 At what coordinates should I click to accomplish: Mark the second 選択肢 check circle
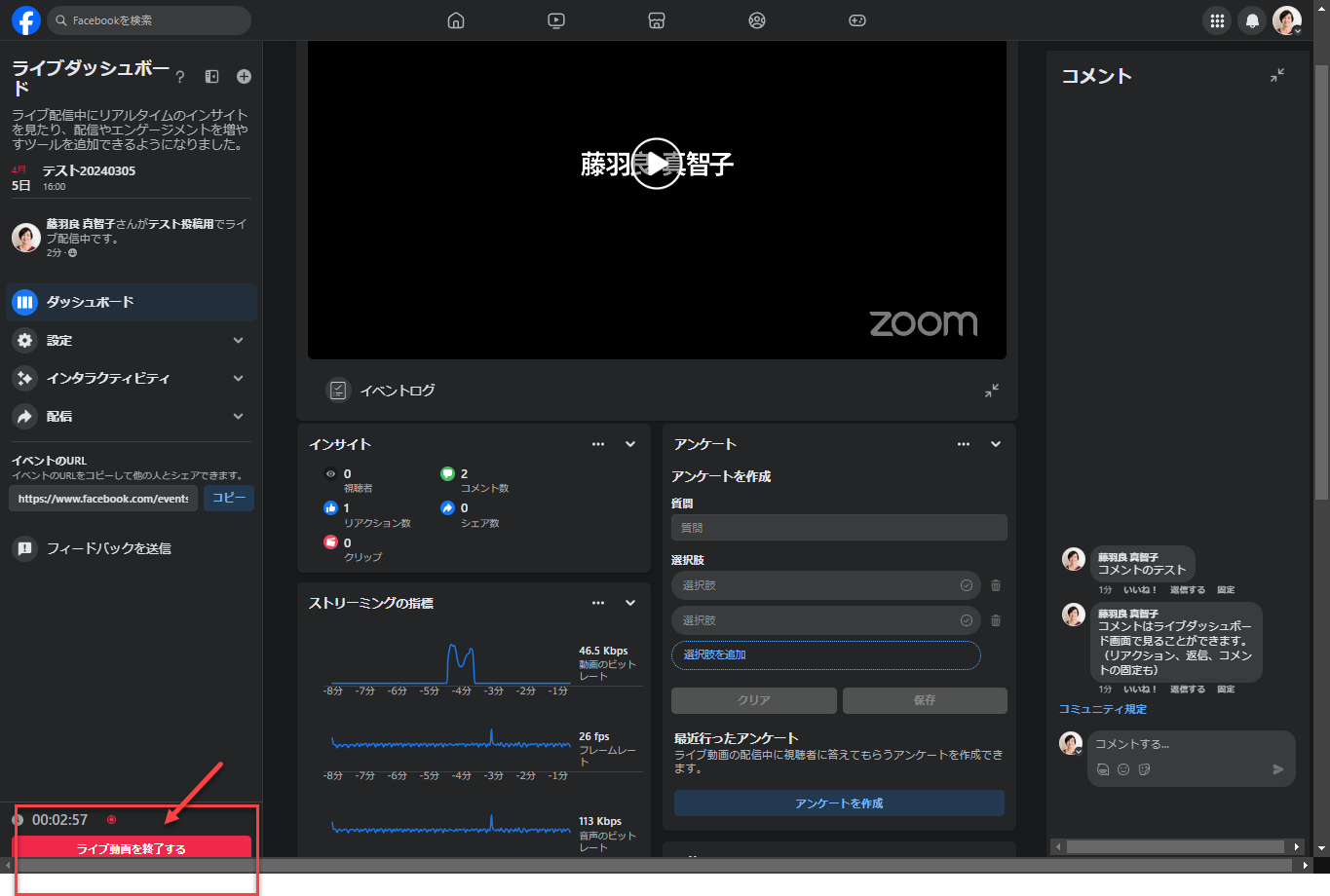967,620
